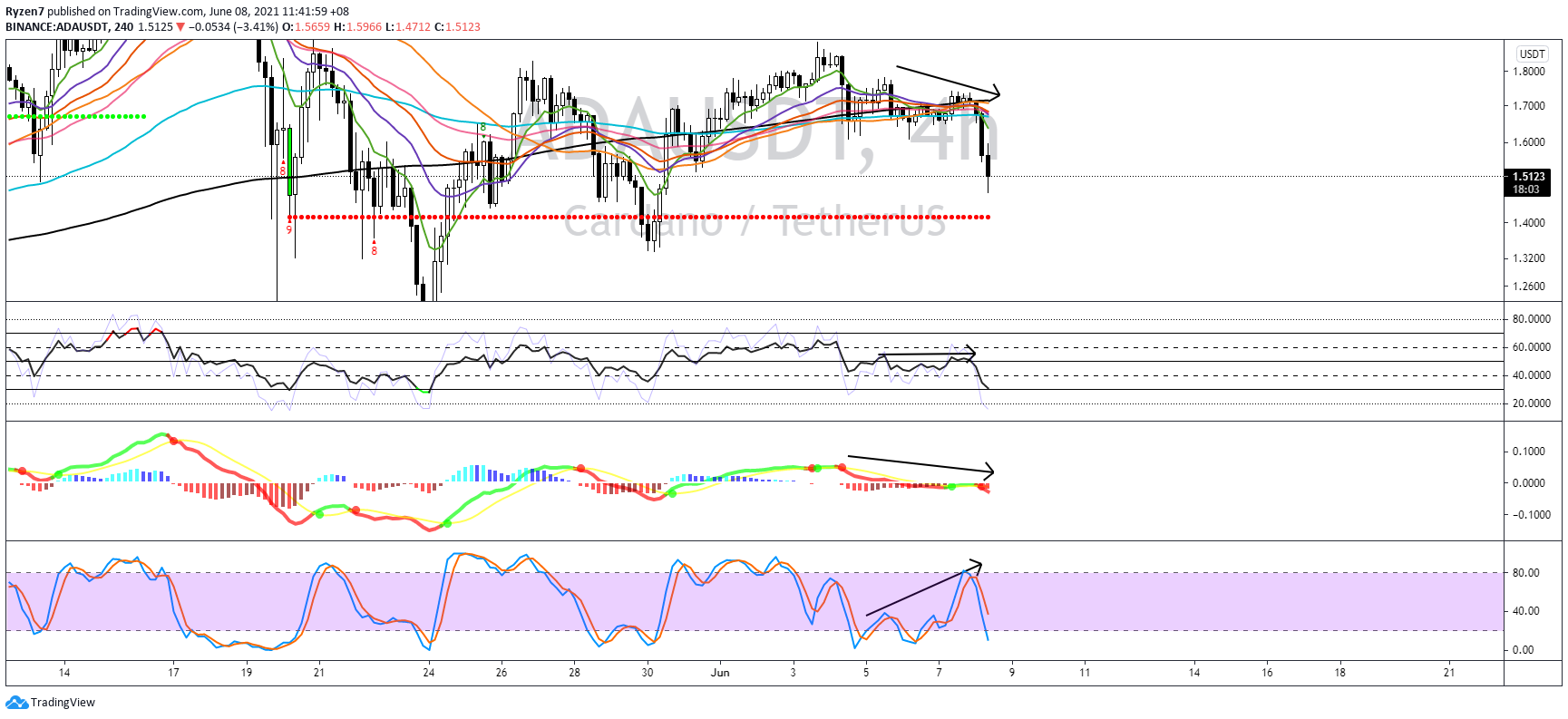Click the RSI 80.0000 axis label
The image size is (1568, 719).
tap(1532, 319)
